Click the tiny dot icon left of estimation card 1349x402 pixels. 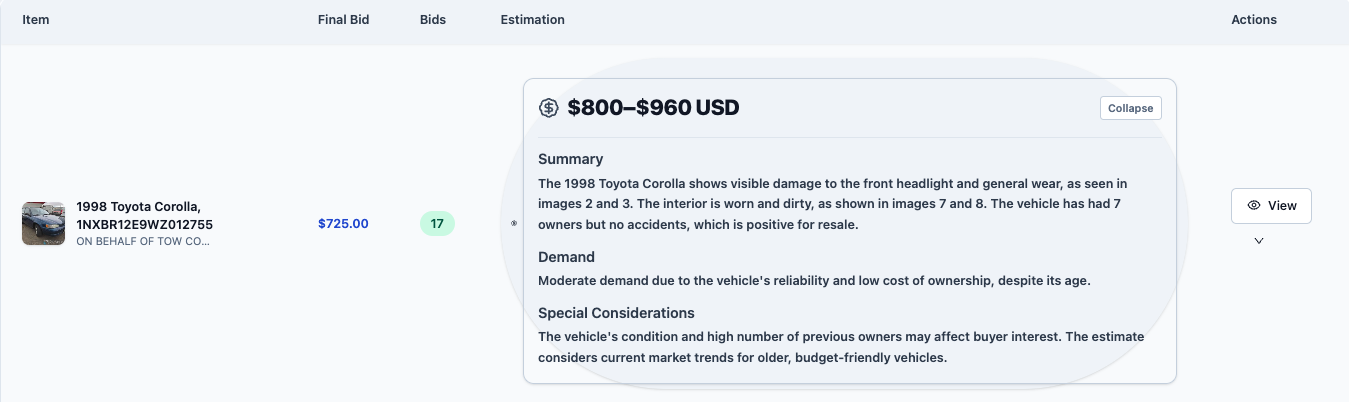click(x=514, y=224)
